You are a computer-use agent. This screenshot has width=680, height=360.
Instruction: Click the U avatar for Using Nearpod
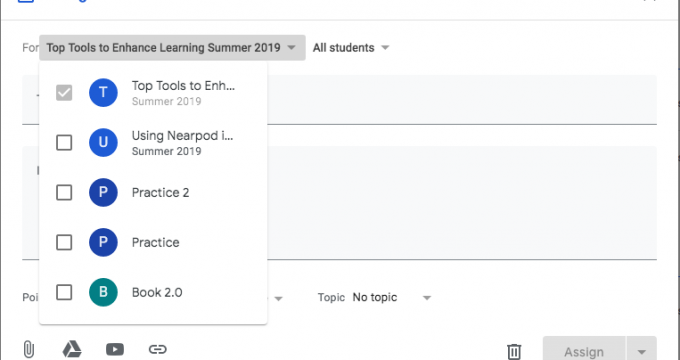pos(103,142)
